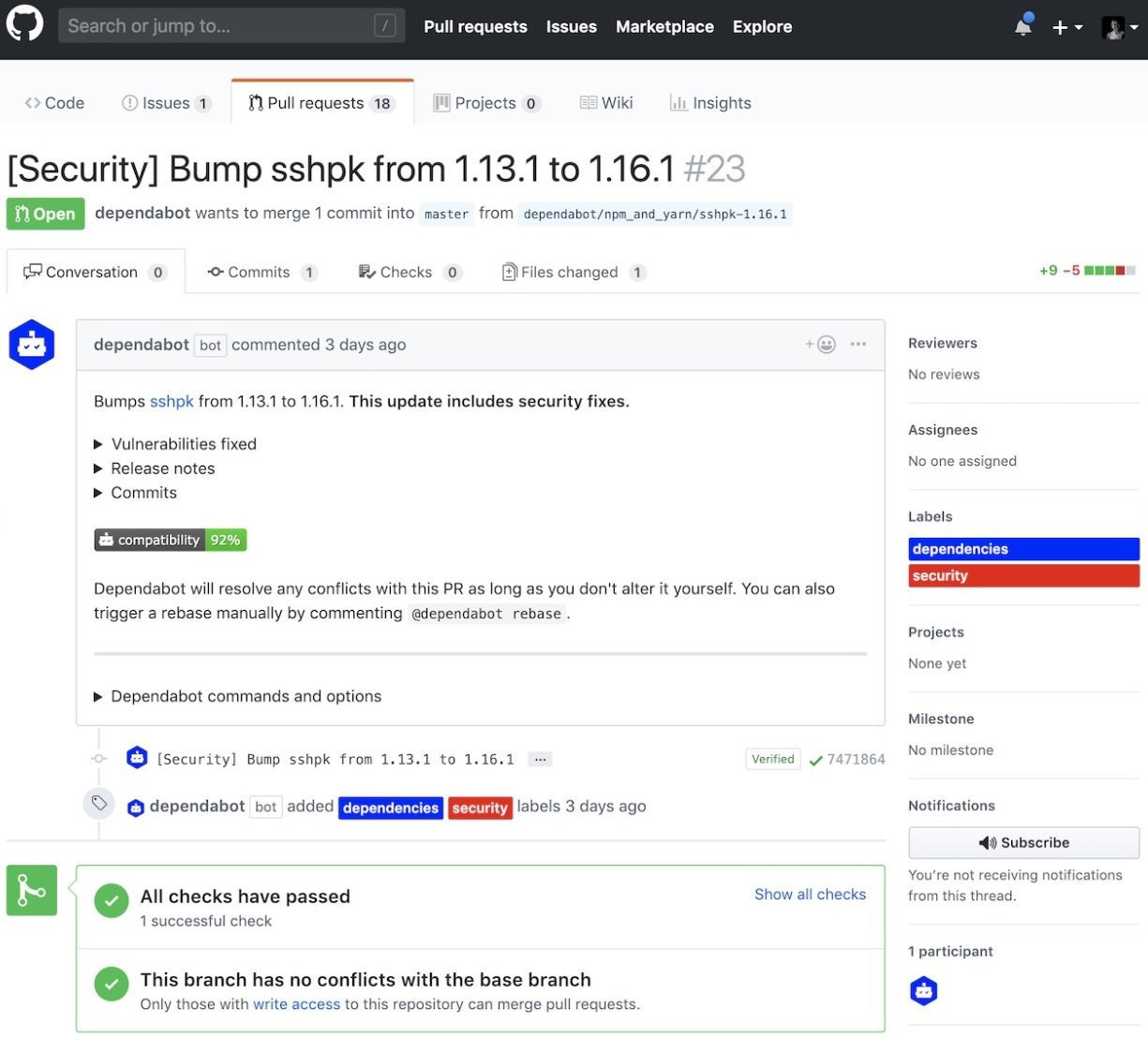Click the Verified signature badge
Image resolution: width=1148 pixels, height=1039 pixels.
pyautogui.click(x=773, y=759)
